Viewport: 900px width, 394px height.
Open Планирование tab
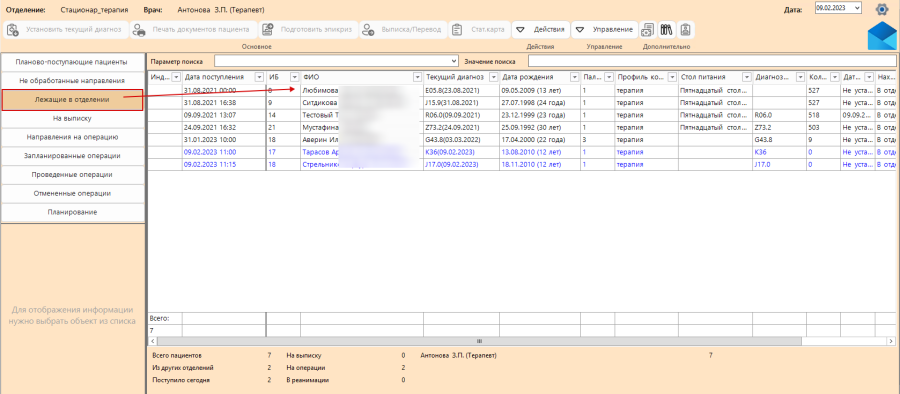click(72, 212)
